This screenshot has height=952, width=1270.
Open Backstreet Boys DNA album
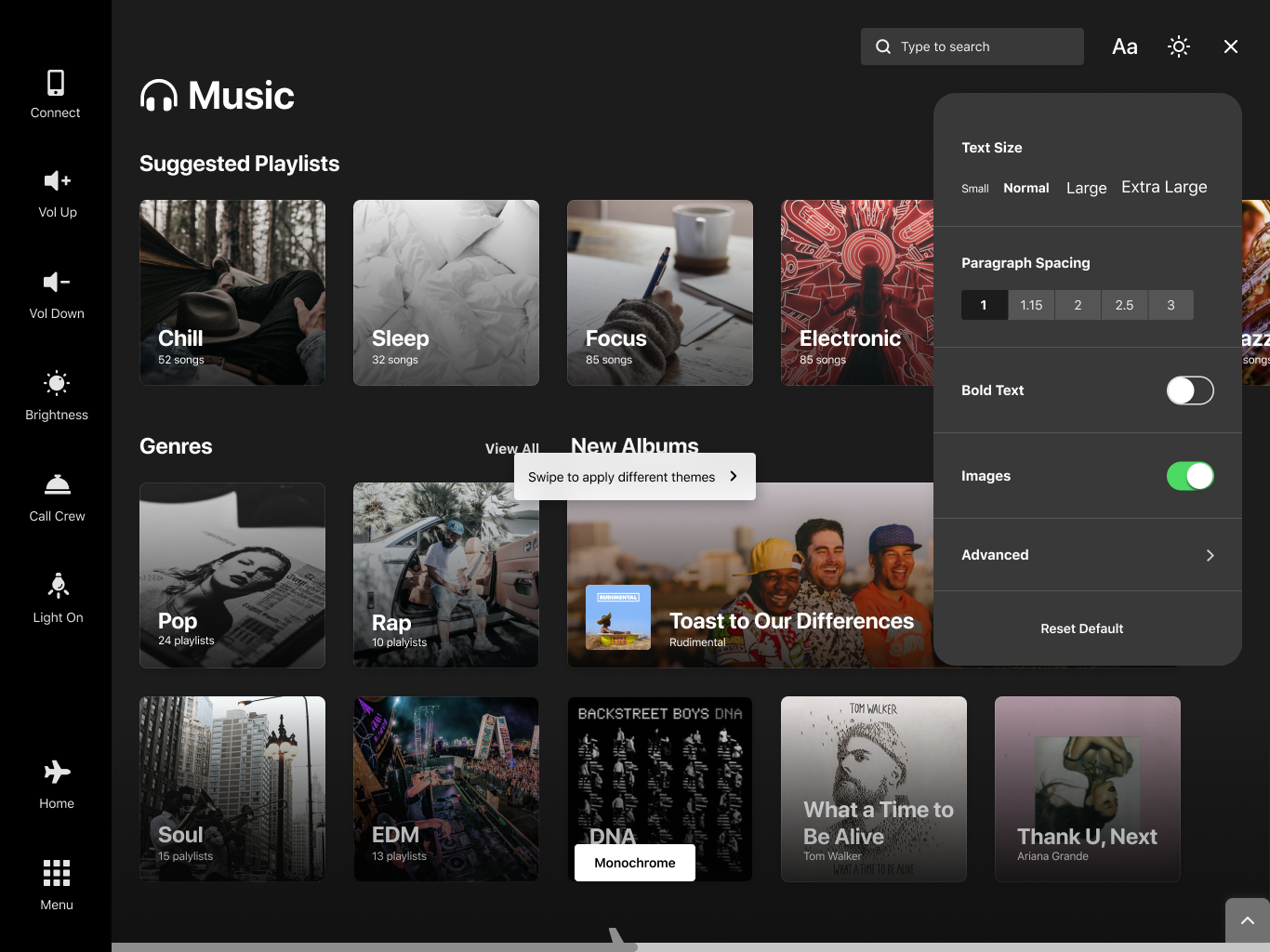pyautogui.click(x=660, y=789)
